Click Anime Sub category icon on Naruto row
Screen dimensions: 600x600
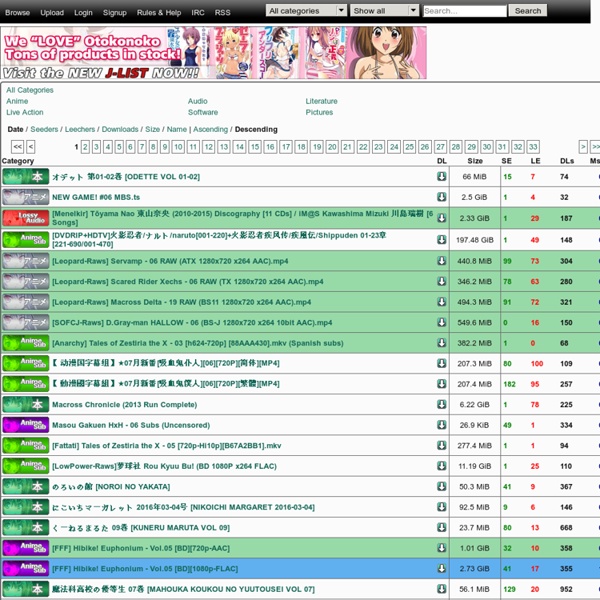[26, 240]
